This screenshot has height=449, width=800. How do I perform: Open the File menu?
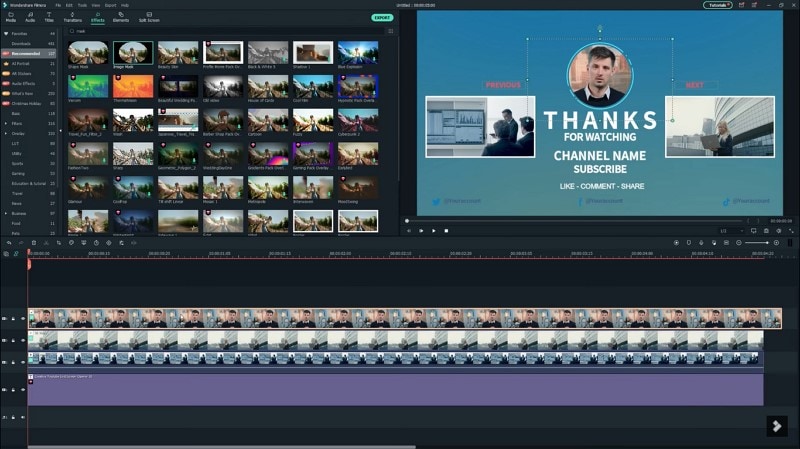58,5
